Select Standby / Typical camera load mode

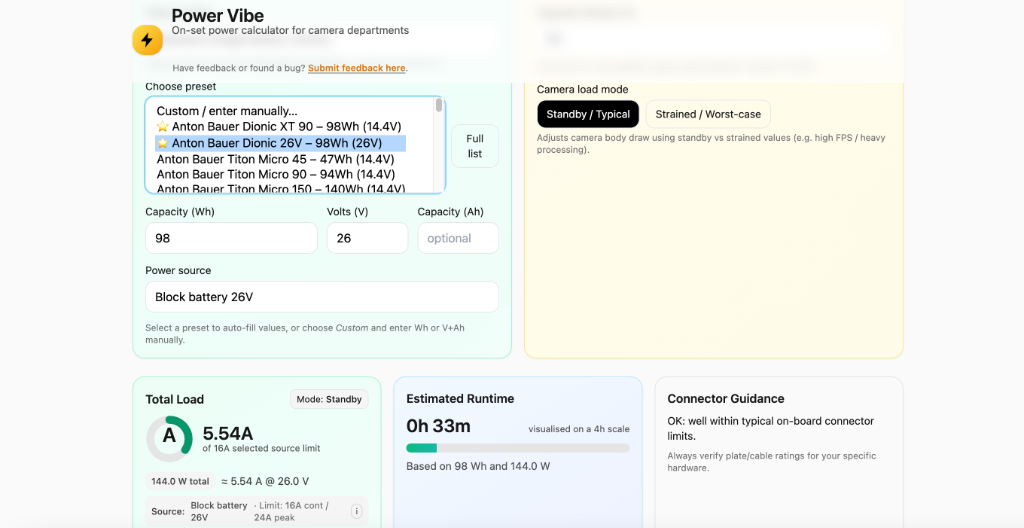click(x=588, y=114)
